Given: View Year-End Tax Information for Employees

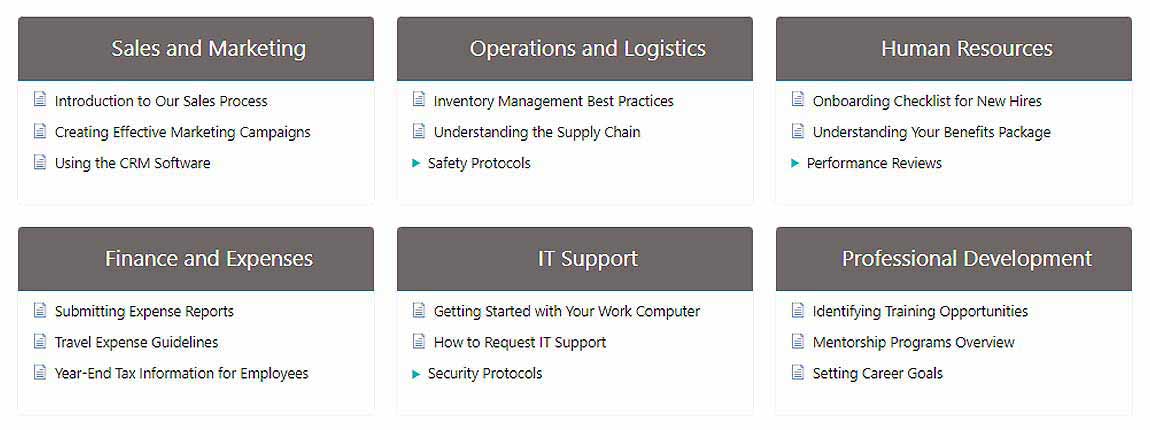Looking at the screenshot, I should click(x=181, y=373).
